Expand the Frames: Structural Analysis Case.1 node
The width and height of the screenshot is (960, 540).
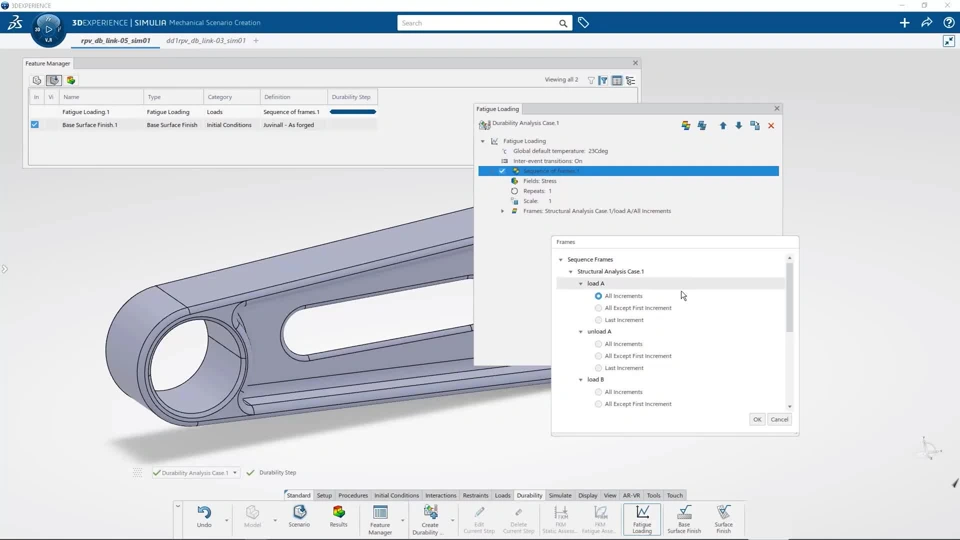(503, 211)
